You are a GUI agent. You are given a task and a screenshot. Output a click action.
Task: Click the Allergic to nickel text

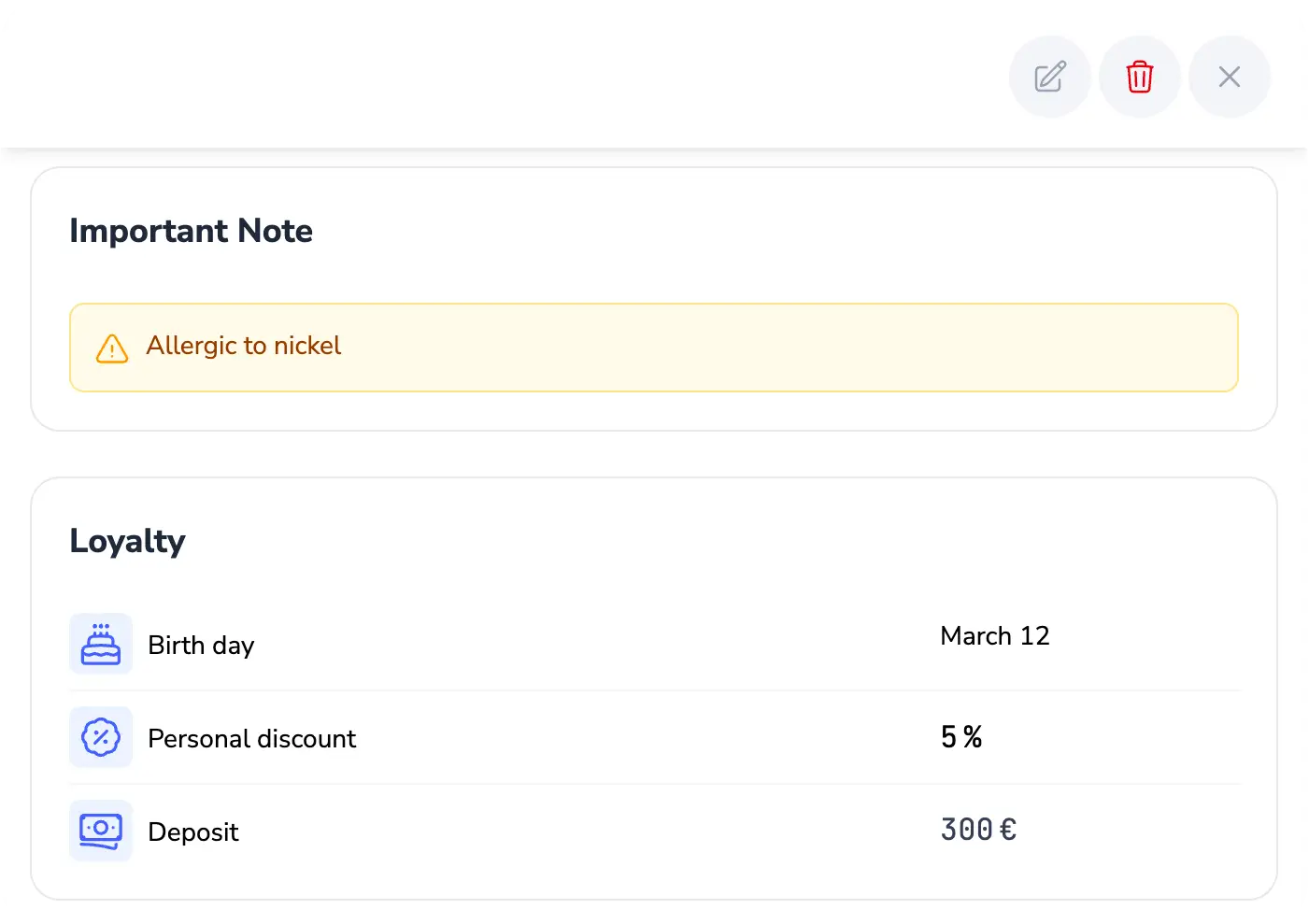click(243, 346)
